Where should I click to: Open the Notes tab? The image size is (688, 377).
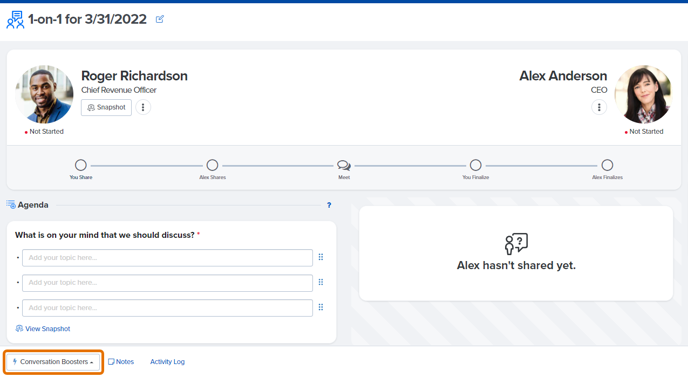tap(121, 362)
